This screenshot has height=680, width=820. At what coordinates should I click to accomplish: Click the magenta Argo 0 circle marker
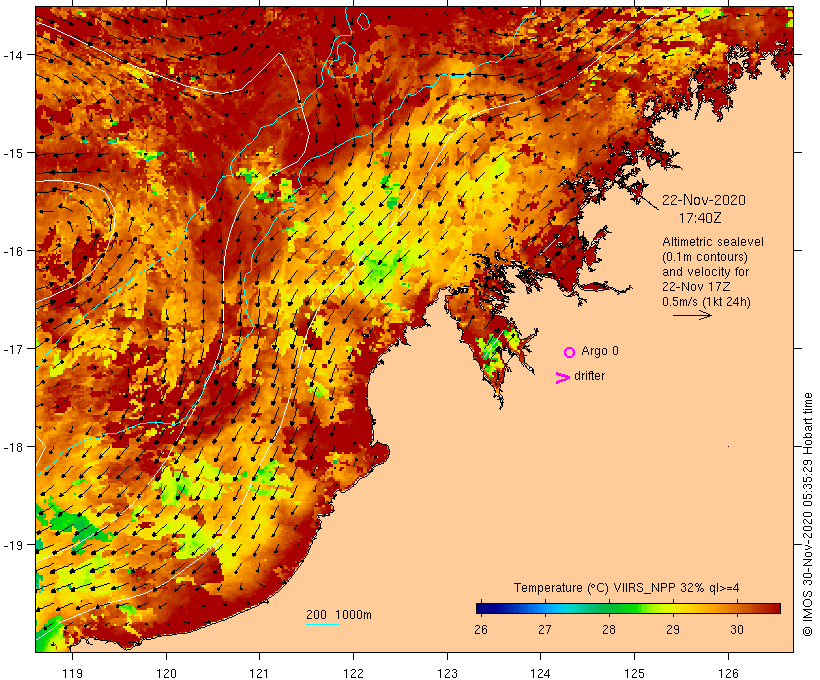tap(570, 352)
